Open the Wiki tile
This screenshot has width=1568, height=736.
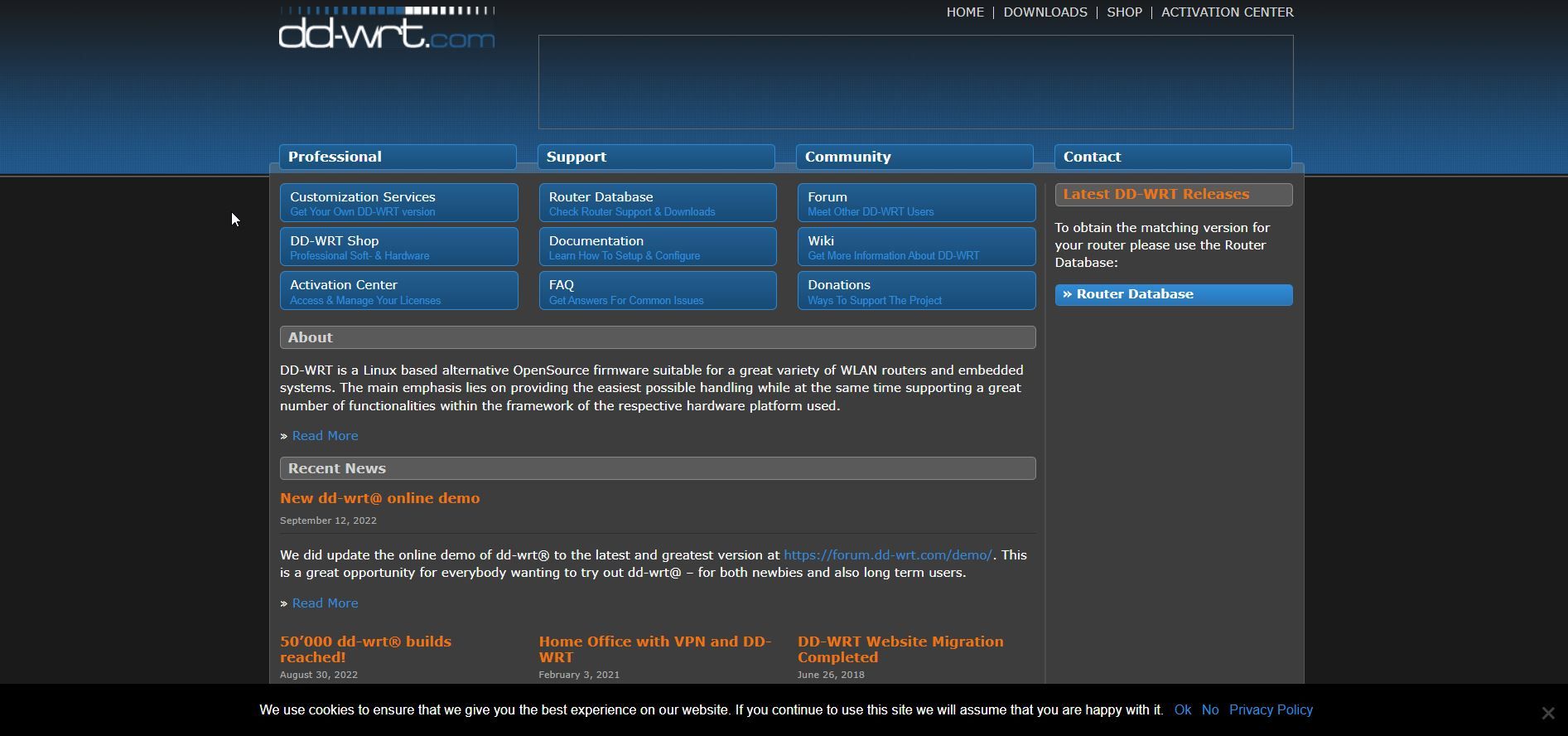(x=916, y=247)
